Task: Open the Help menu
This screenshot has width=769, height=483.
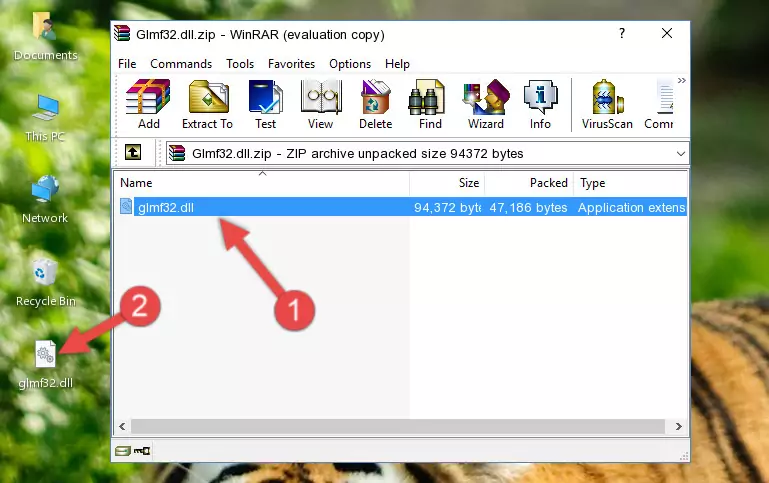Action: [397, 64]
